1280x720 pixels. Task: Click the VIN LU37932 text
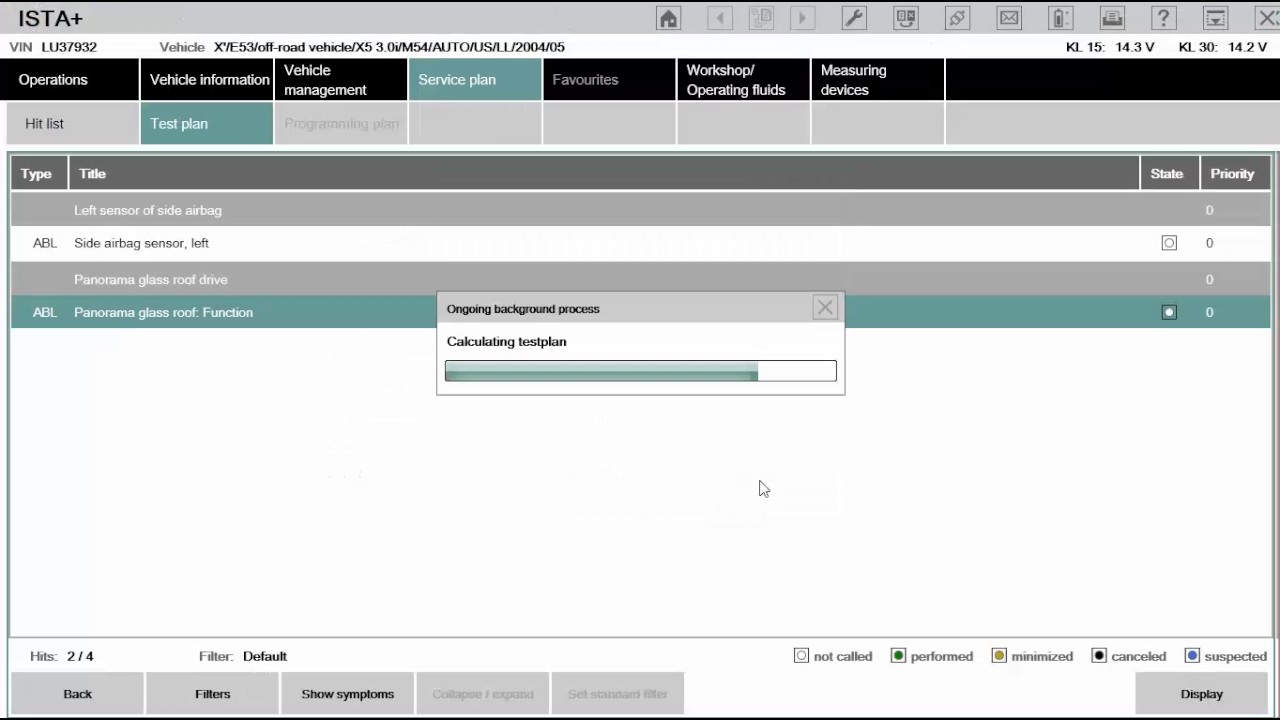[53, 47]
